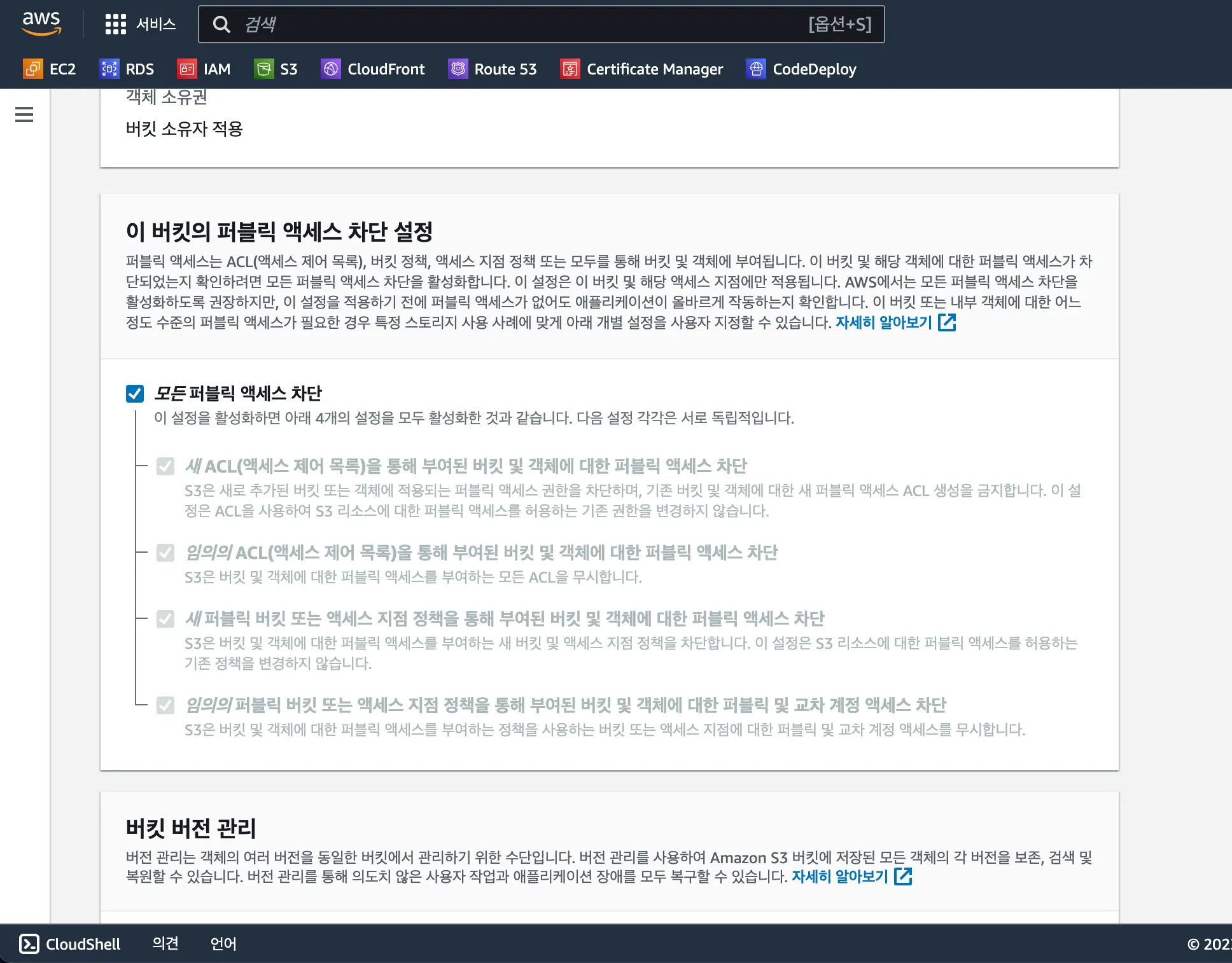Click the AWS logo home icon
Image resolution: width=1232 pixels, height=963 pixels.
click(41, 23)
